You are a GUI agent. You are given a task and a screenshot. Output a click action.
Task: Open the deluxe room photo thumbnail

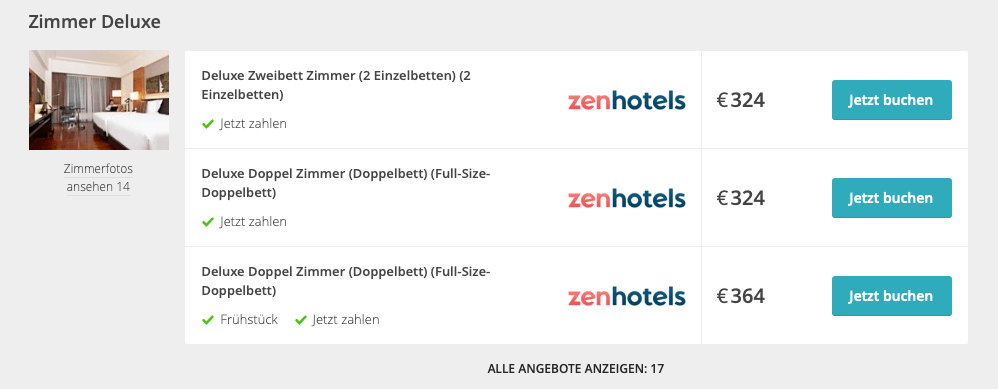[x=99, y=100]
